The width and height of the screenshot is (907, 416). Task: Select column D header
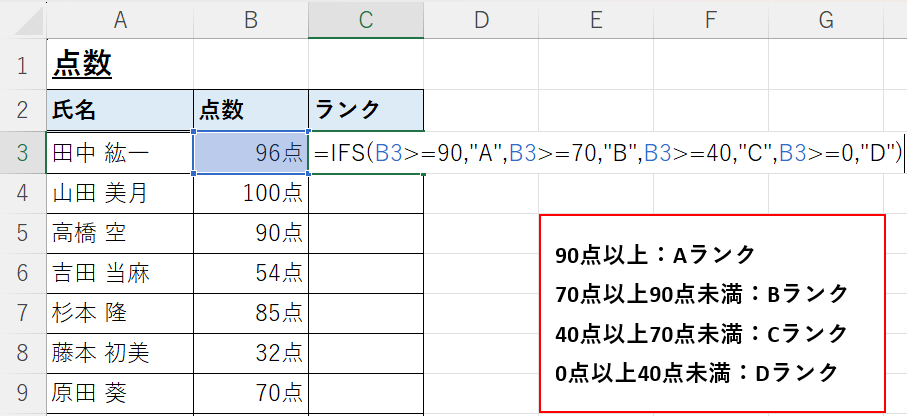pyautogui.click(x=481, y=19)
